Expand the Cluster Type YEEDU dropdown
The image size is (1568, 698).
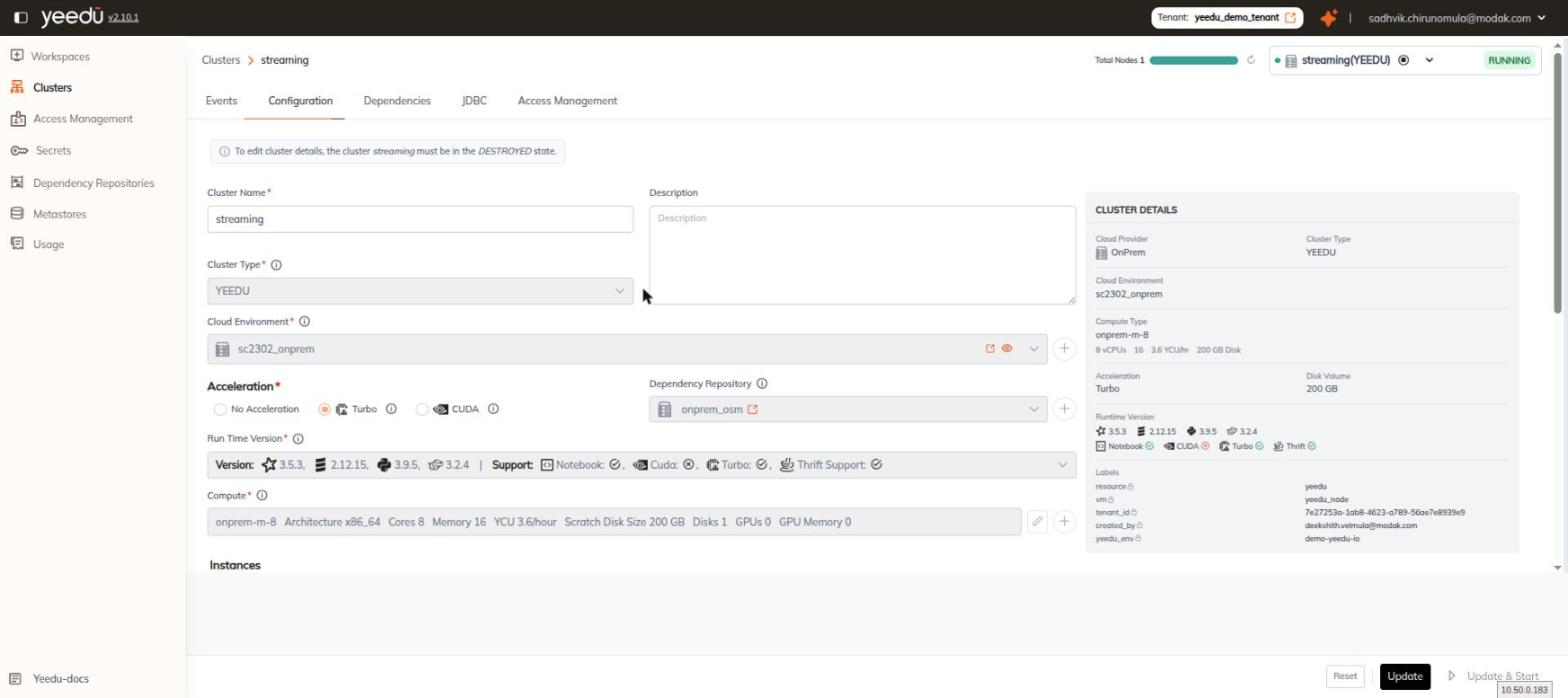coord(420,291)
